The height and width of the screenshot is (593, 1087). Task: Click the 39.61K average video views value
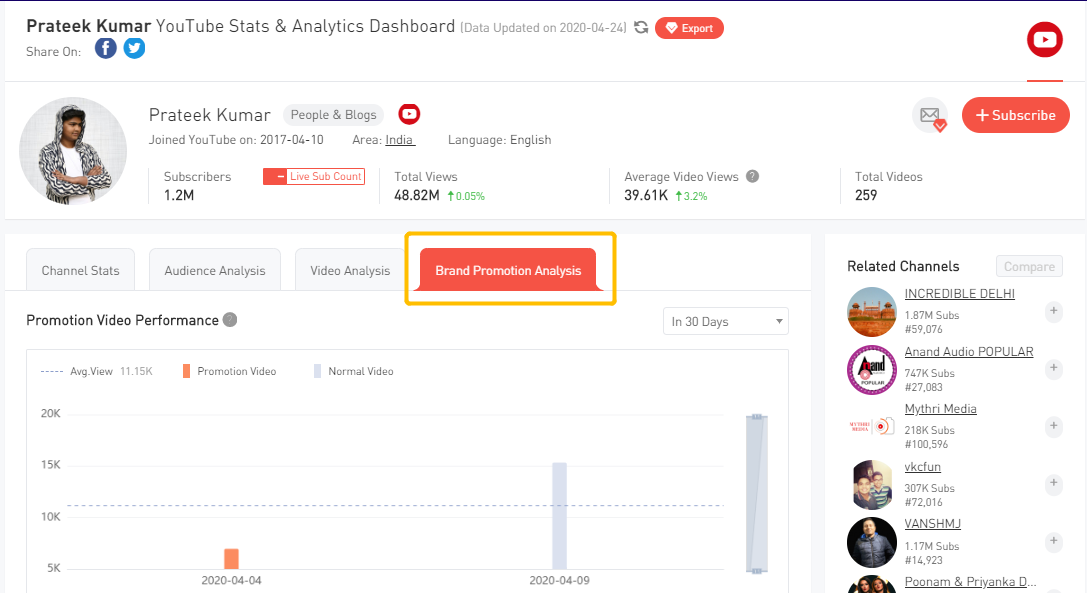[x=646, y=196]
